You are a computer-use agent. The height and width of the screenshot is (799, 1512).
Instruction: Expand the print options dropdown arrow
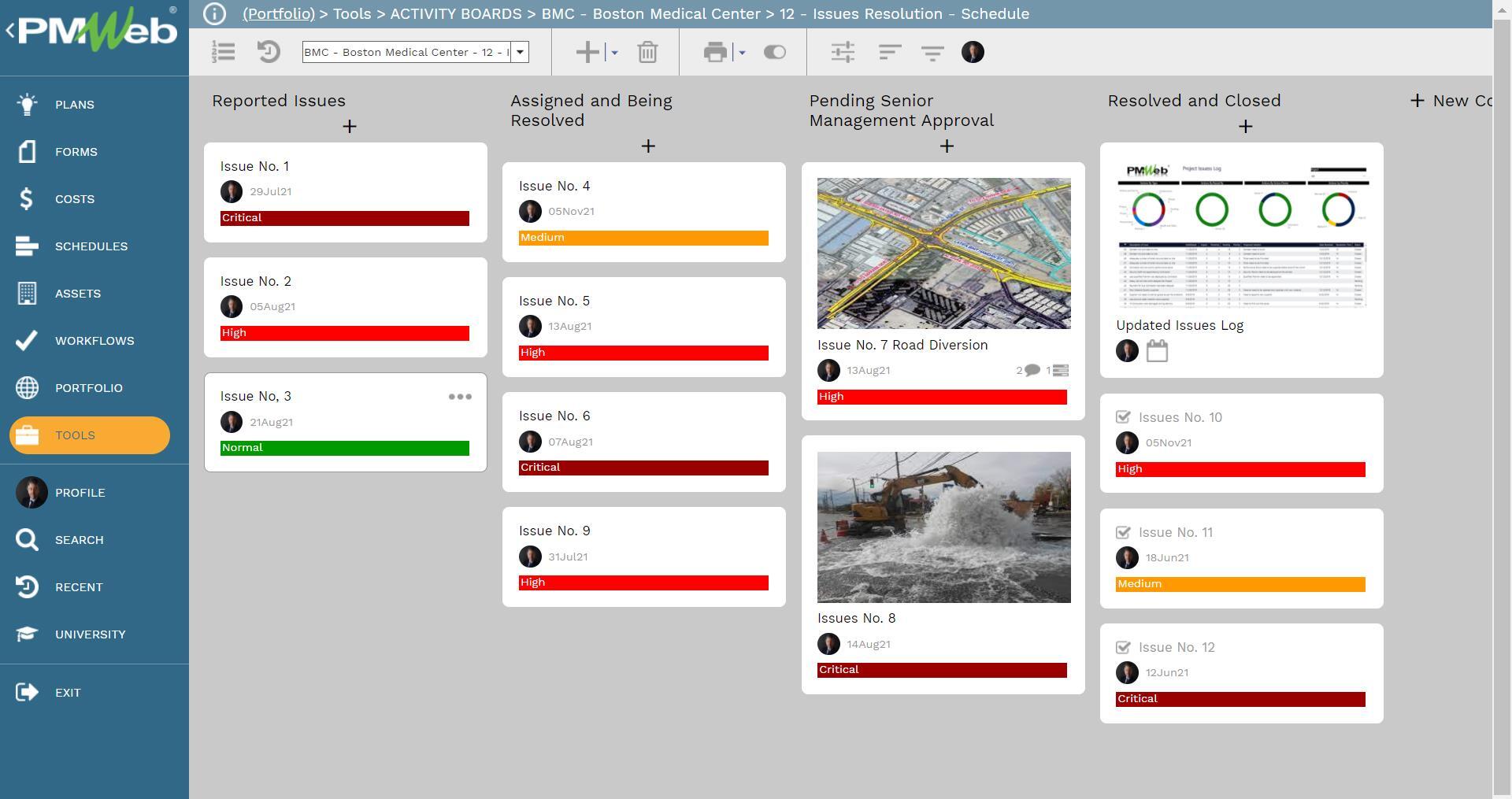(x=742, y=53)
